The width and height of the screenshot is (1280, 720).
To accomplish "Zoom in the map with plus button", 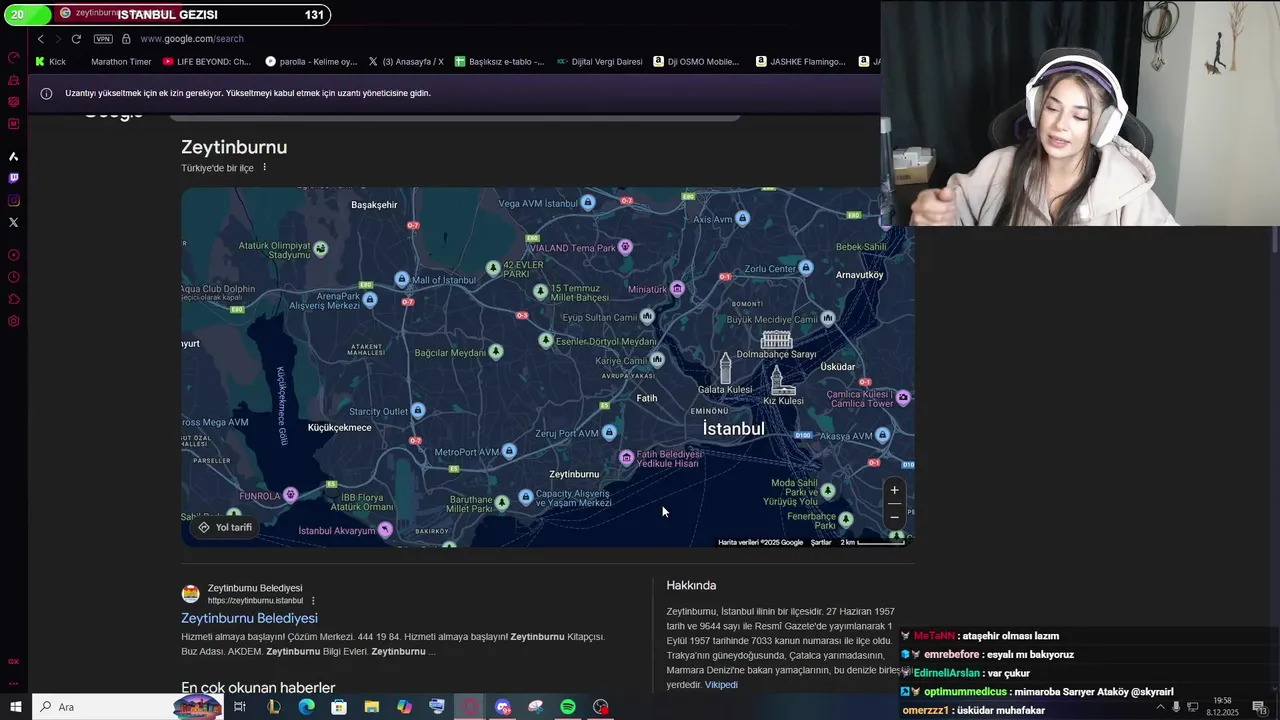I will point(894,491).
